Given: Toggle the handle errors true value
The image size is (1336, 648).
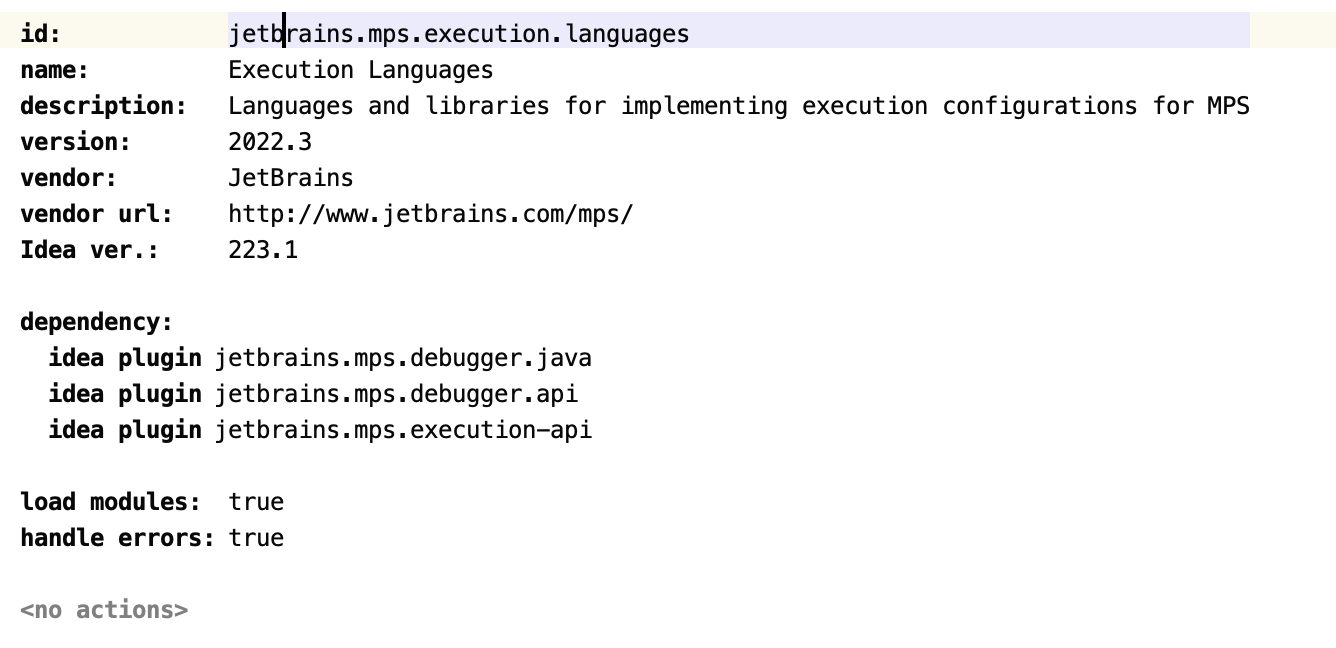Looking at the screenshot, I should [x=256, y=538].
